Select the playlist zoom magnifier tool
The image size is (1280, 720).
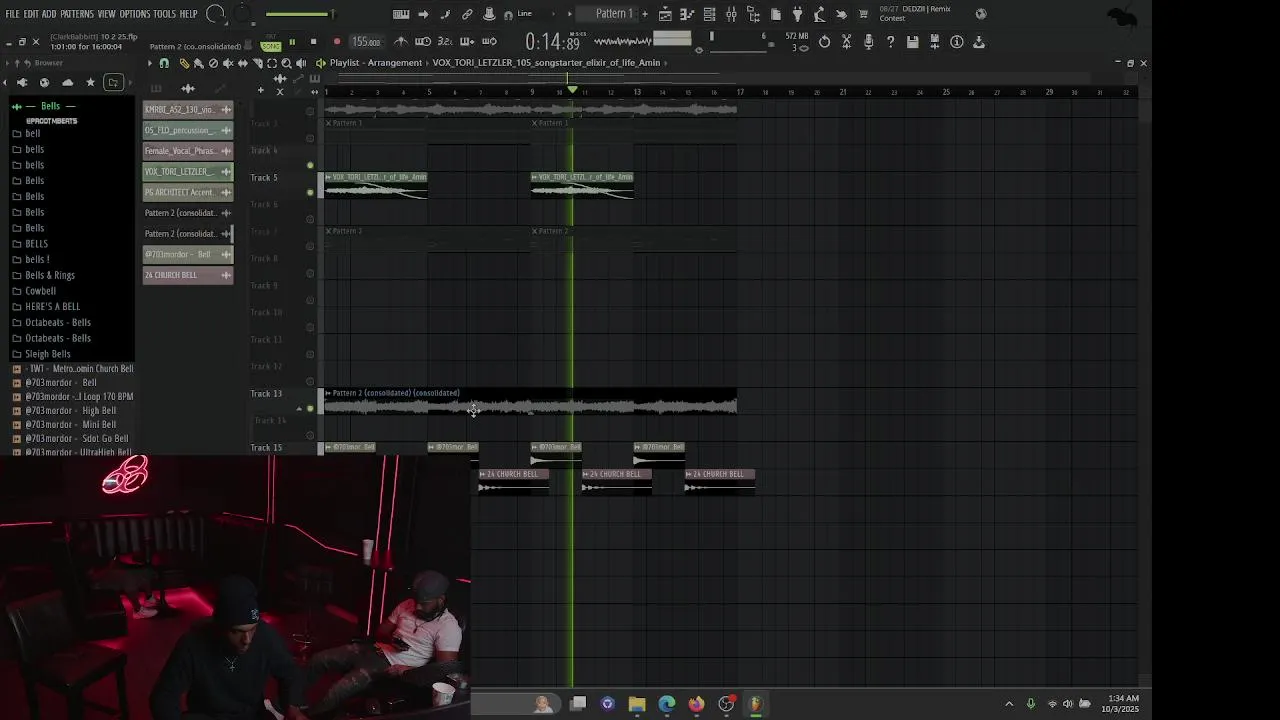coord(286,63)
